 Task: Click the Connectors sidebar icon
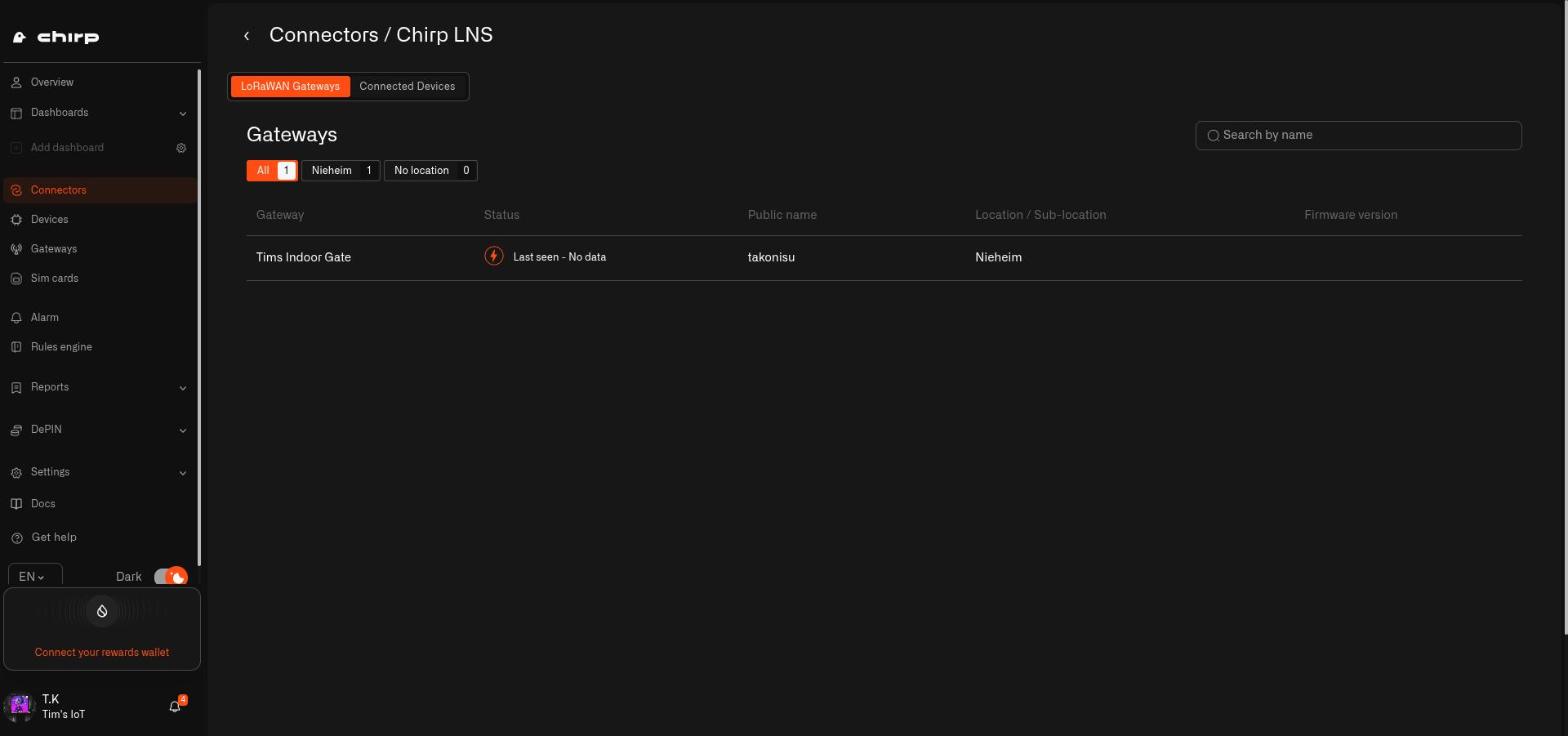pos(16,190)
